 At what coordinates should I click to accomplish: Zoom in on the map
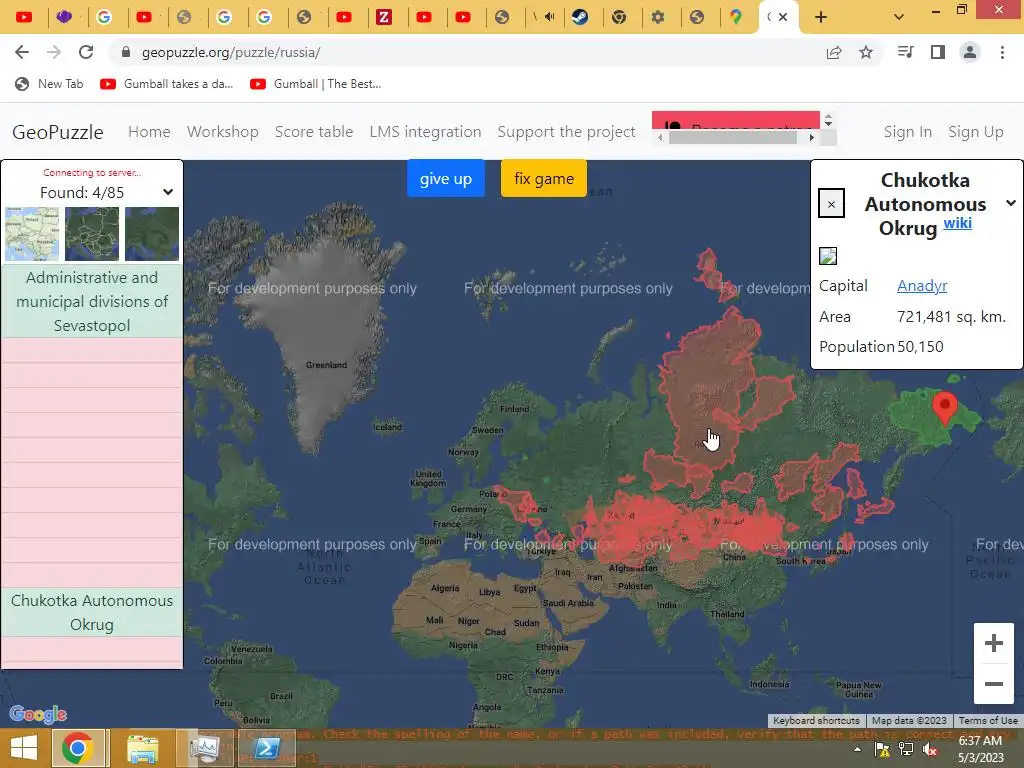click(994, 643)
